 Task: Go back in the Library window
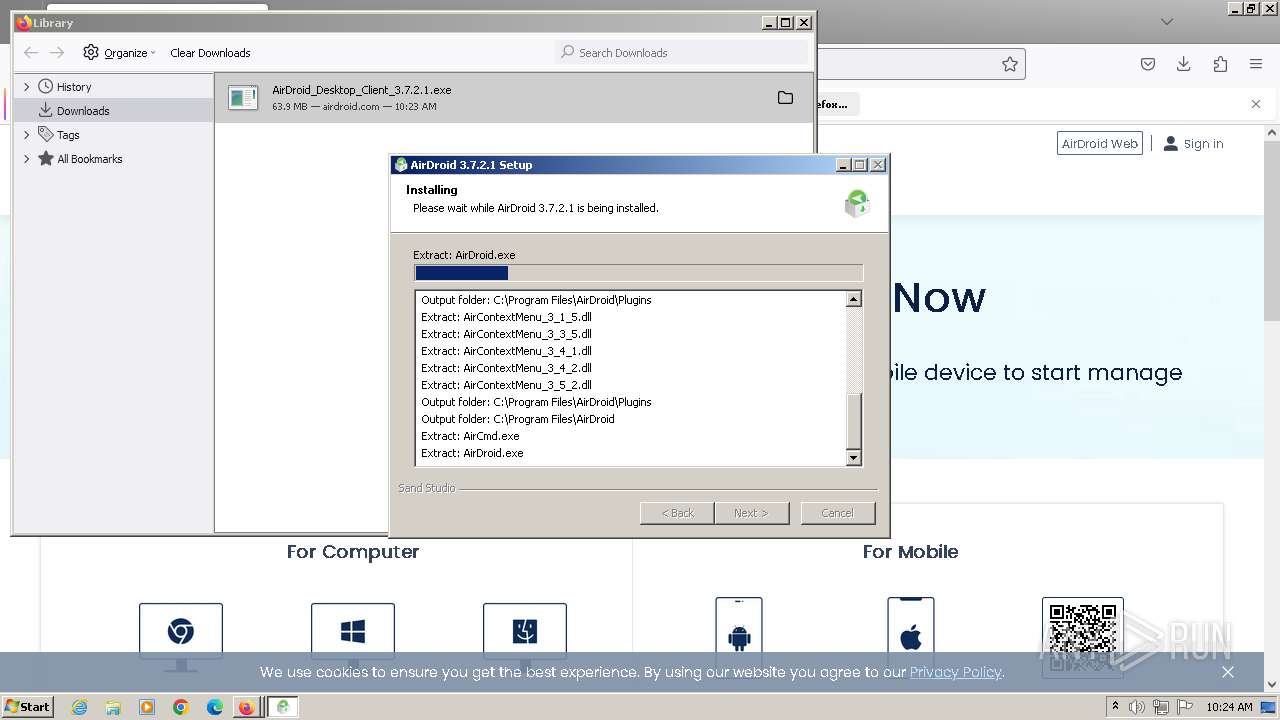point(31,52)
